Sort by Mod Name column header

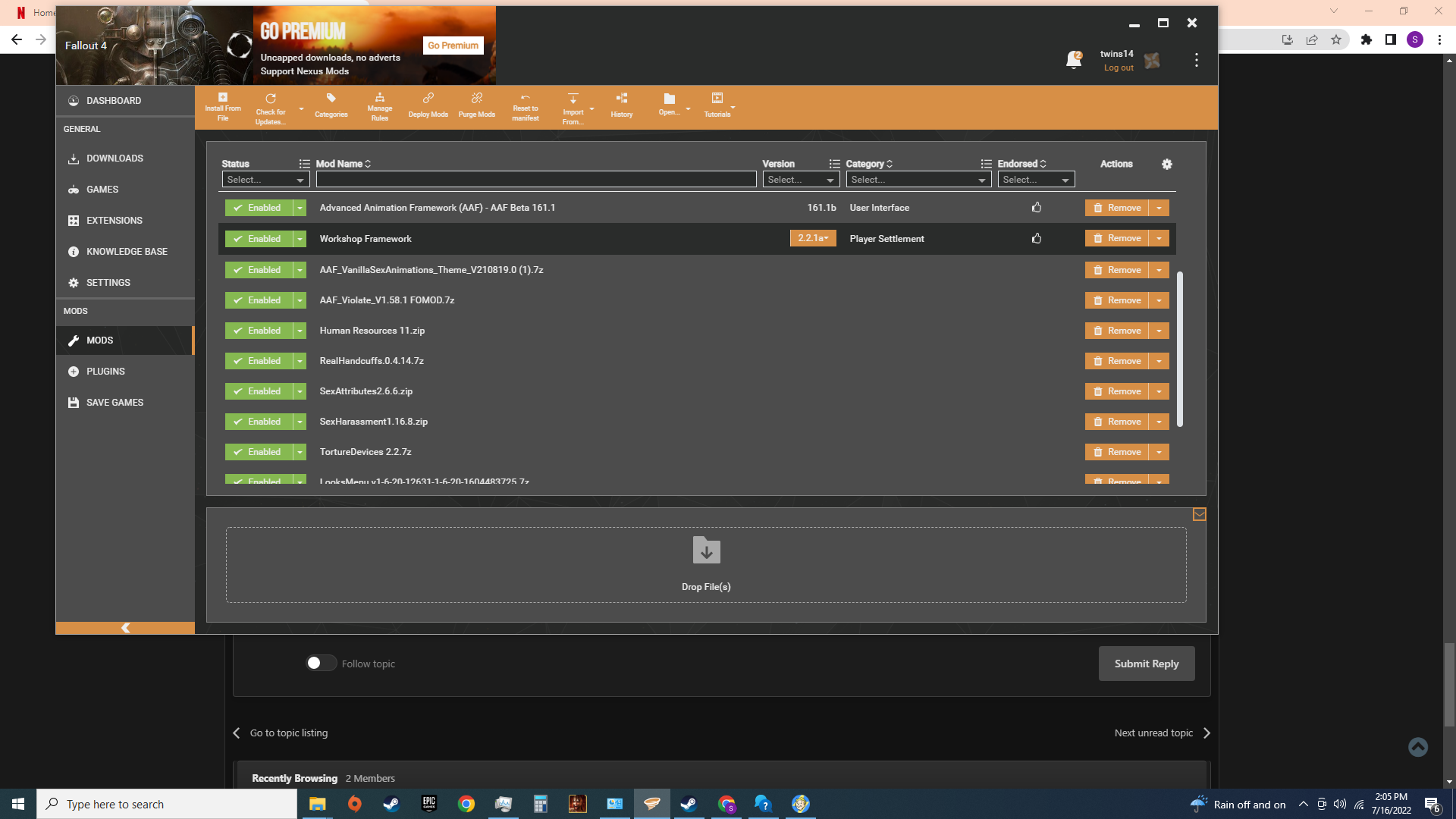pos(343,164)
